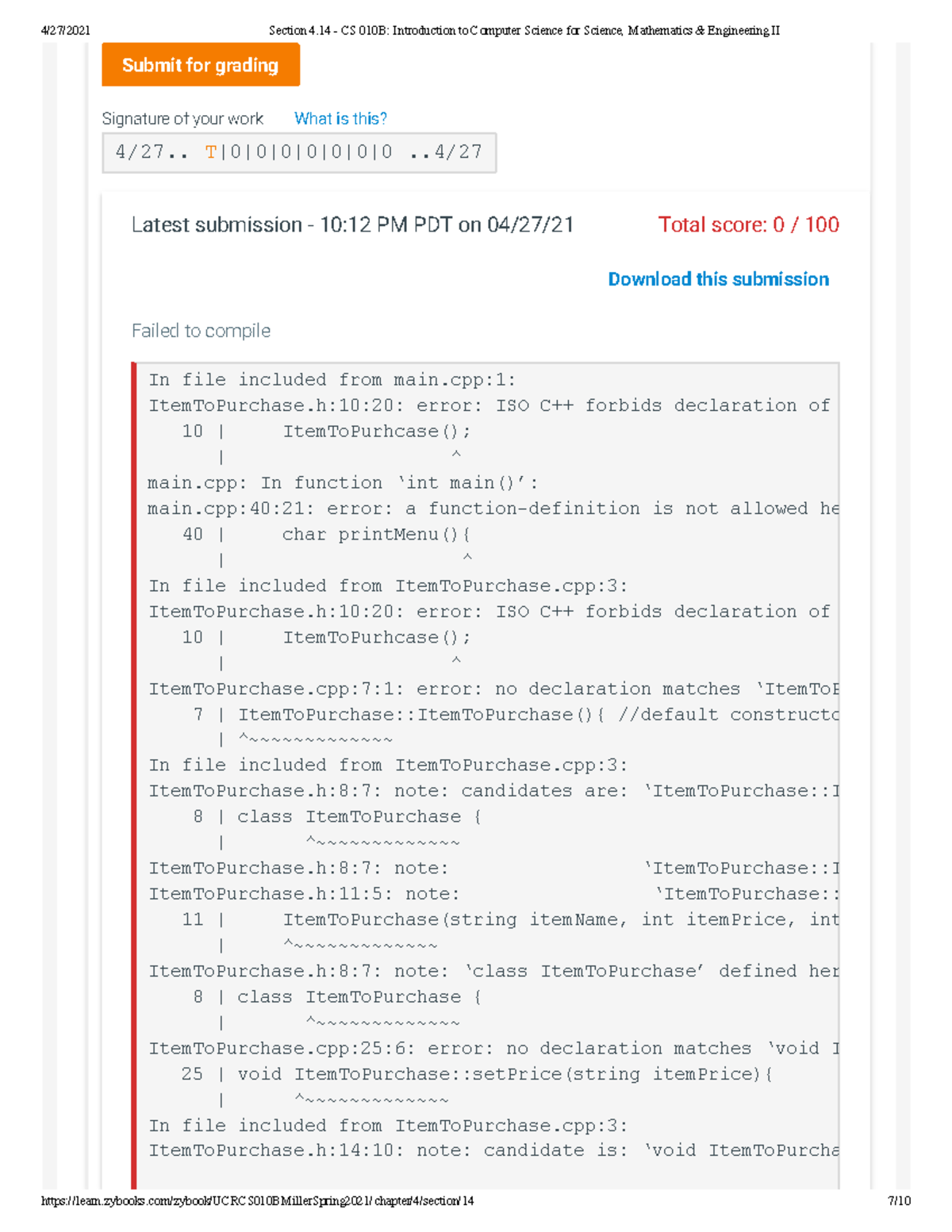This screenshot has height=1232, width=952.
Task: Click the Submit for grading button
Action: coord(201,65)
